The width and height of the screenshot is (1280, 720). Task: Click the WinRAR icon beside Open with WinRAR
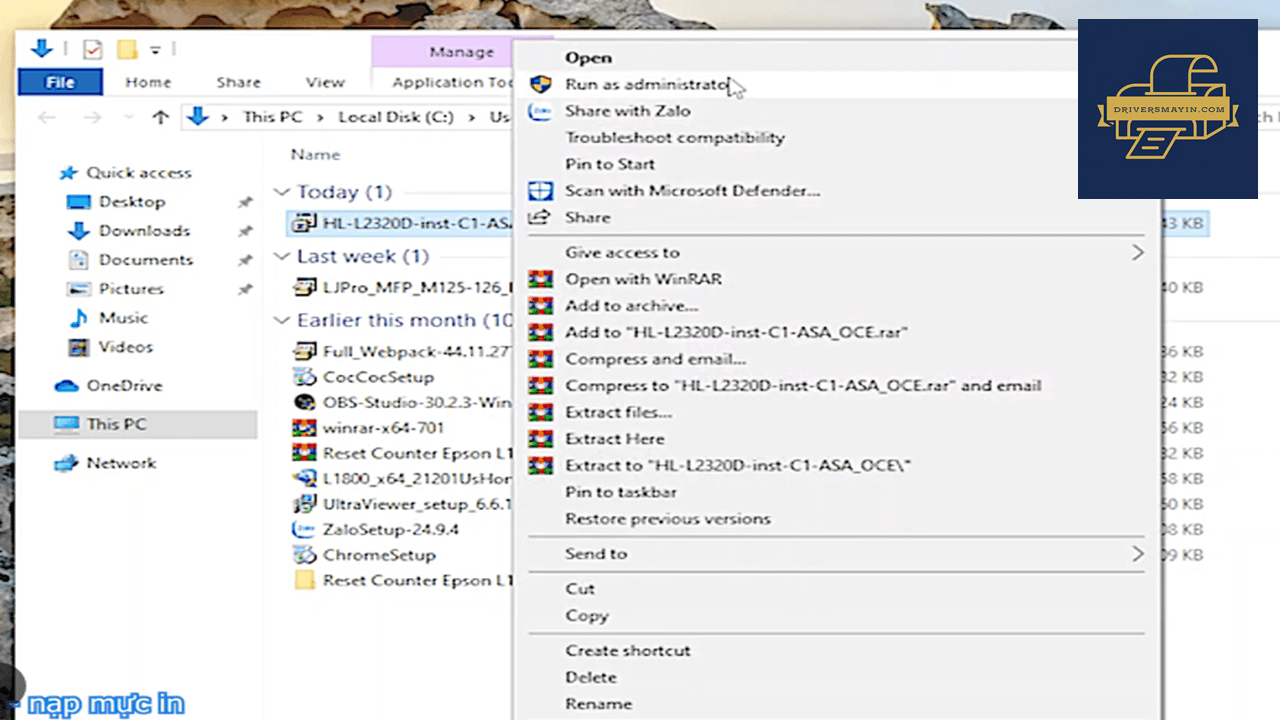[x=540, y=279]
